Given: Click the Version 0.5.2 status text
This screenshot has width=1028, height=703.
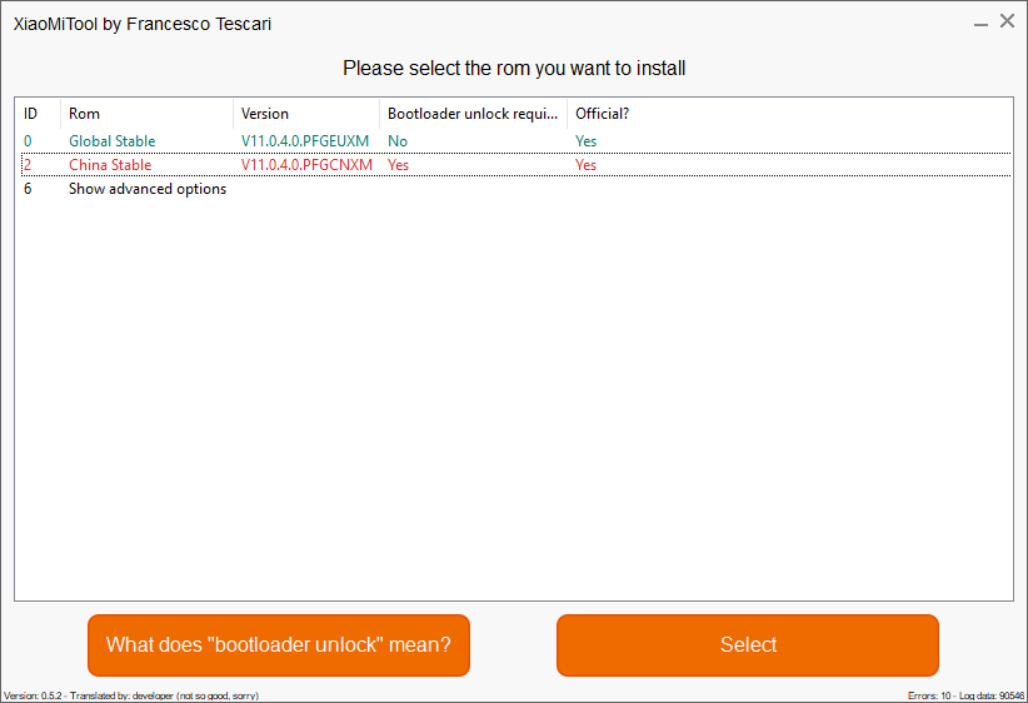Looking at the screenshot, I should click(131, 696).
